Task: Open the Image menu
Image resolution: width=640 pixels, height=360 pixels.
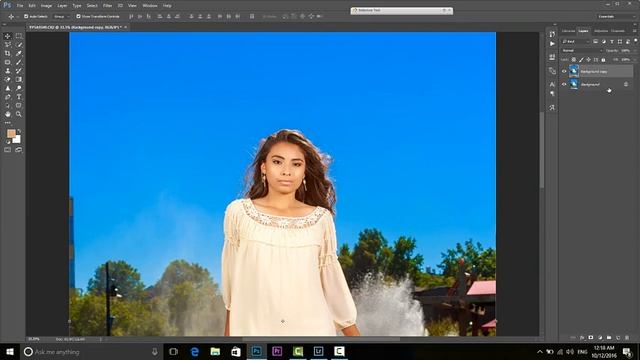Action: click(x=46, y=6)
